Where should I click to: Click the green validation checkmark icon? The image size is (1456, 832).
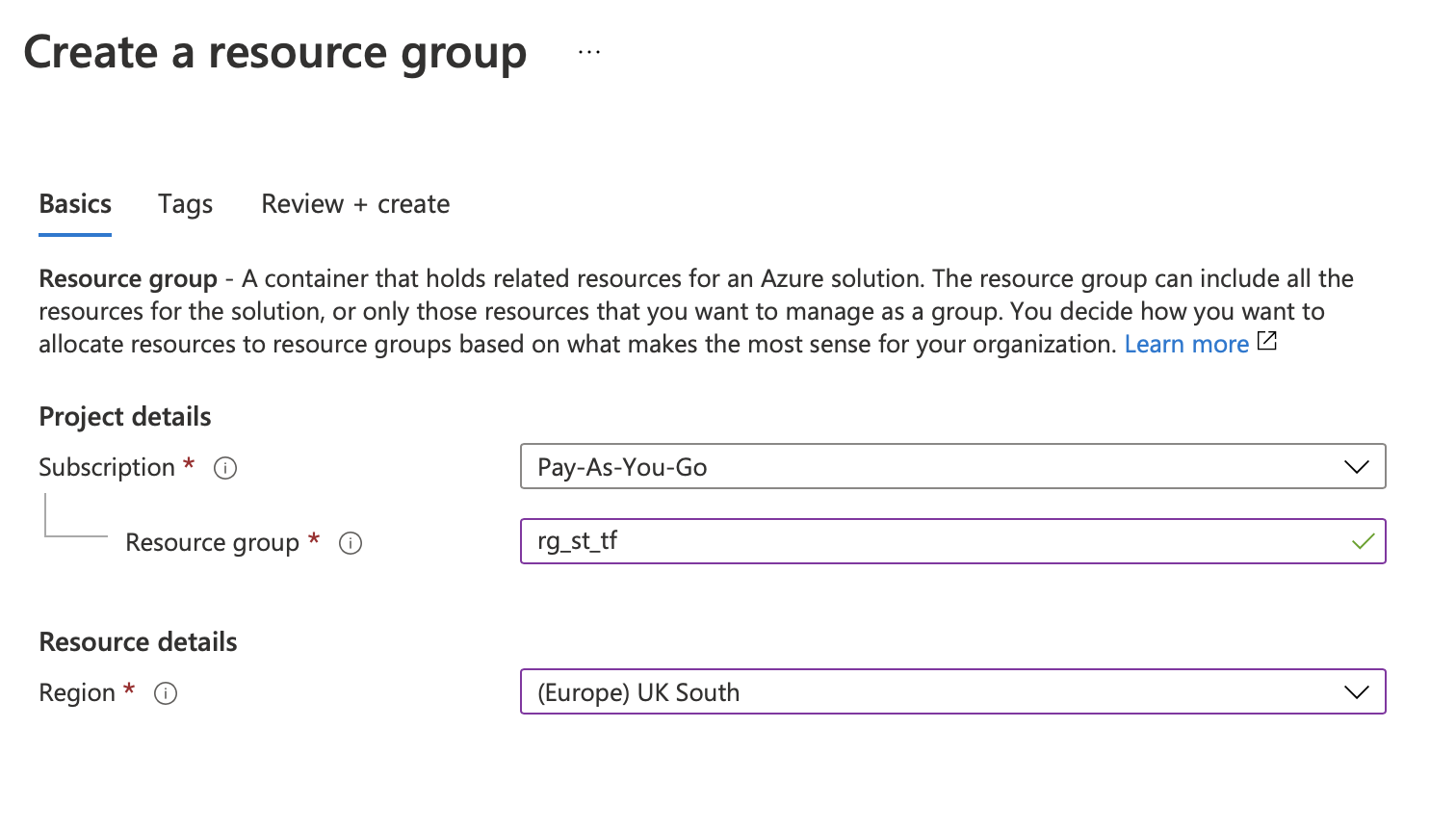(1363, 542)
